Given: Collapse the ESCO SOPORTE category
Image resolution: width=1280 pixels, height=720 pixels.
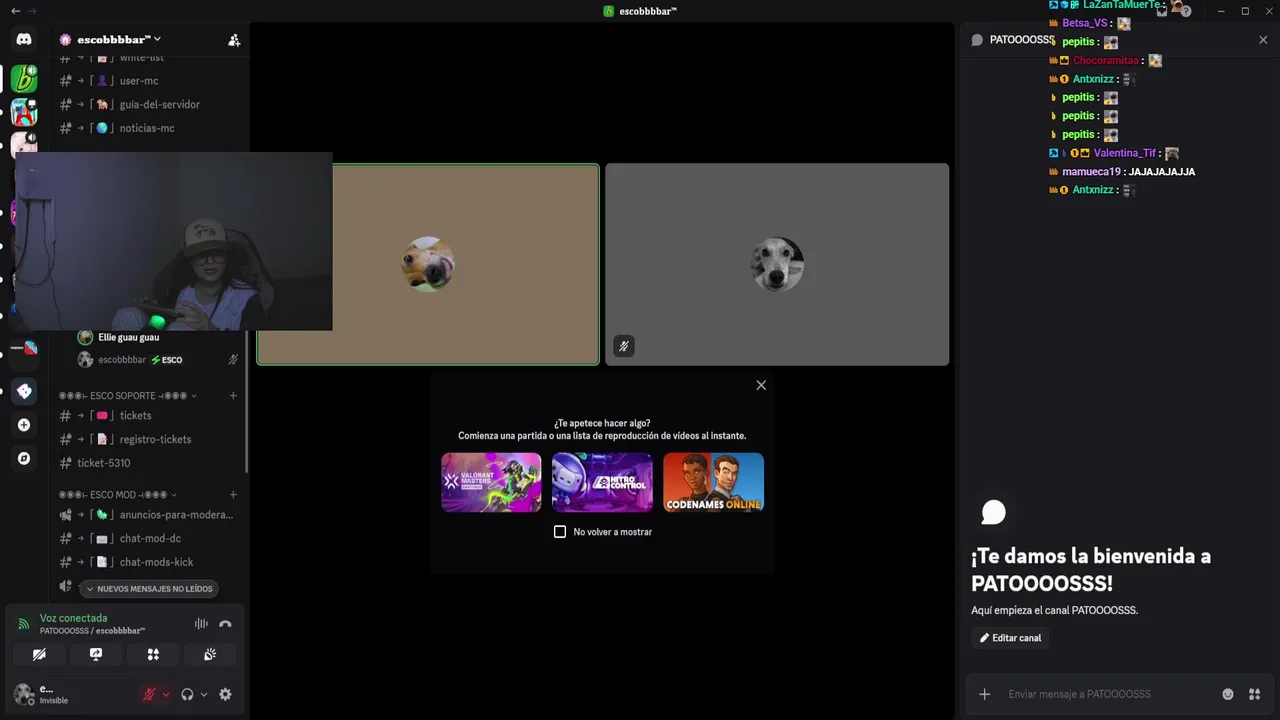Looking at the screenshot, I should (128, 395).
